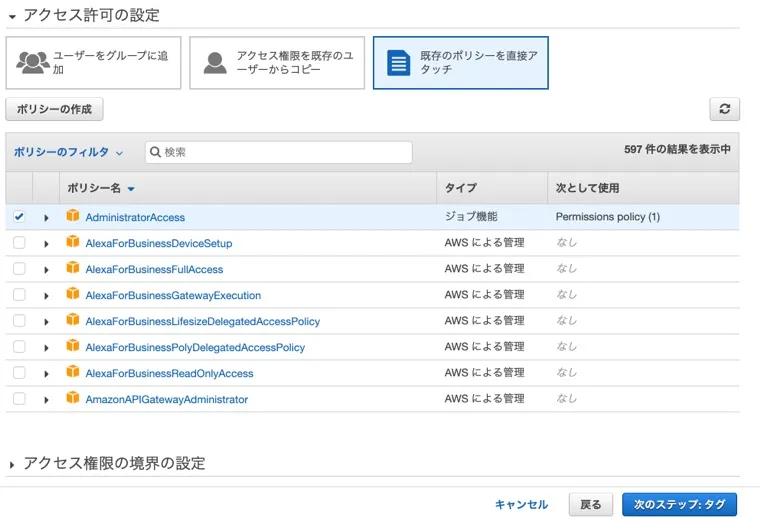Choose copy permissions from existing user
This screenshot has width=760, height=518.
[277, 63]
